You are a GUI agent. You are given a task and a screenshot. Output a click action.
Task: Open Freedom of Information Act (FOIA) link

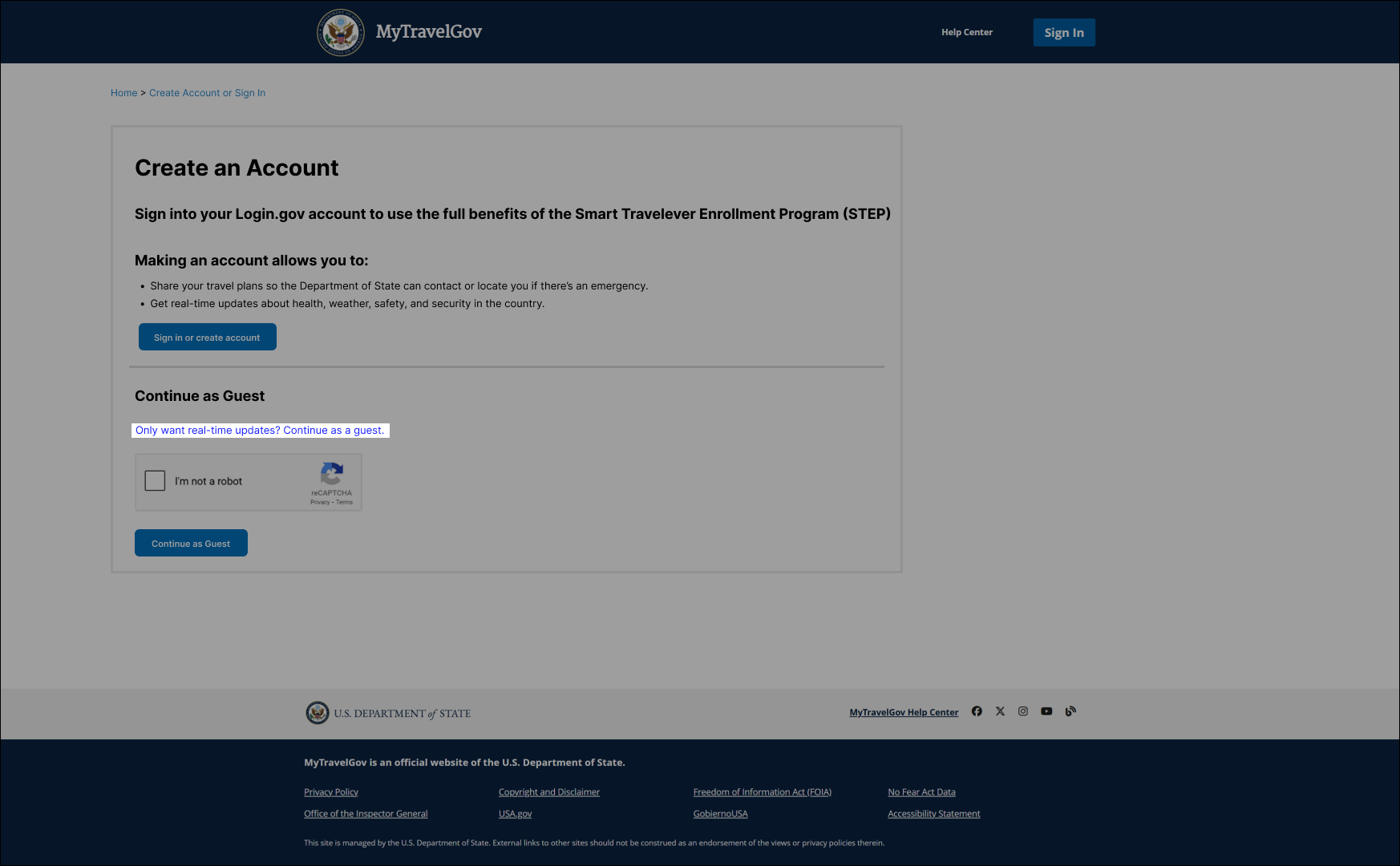pyautogui.click(x=763, y=792)
